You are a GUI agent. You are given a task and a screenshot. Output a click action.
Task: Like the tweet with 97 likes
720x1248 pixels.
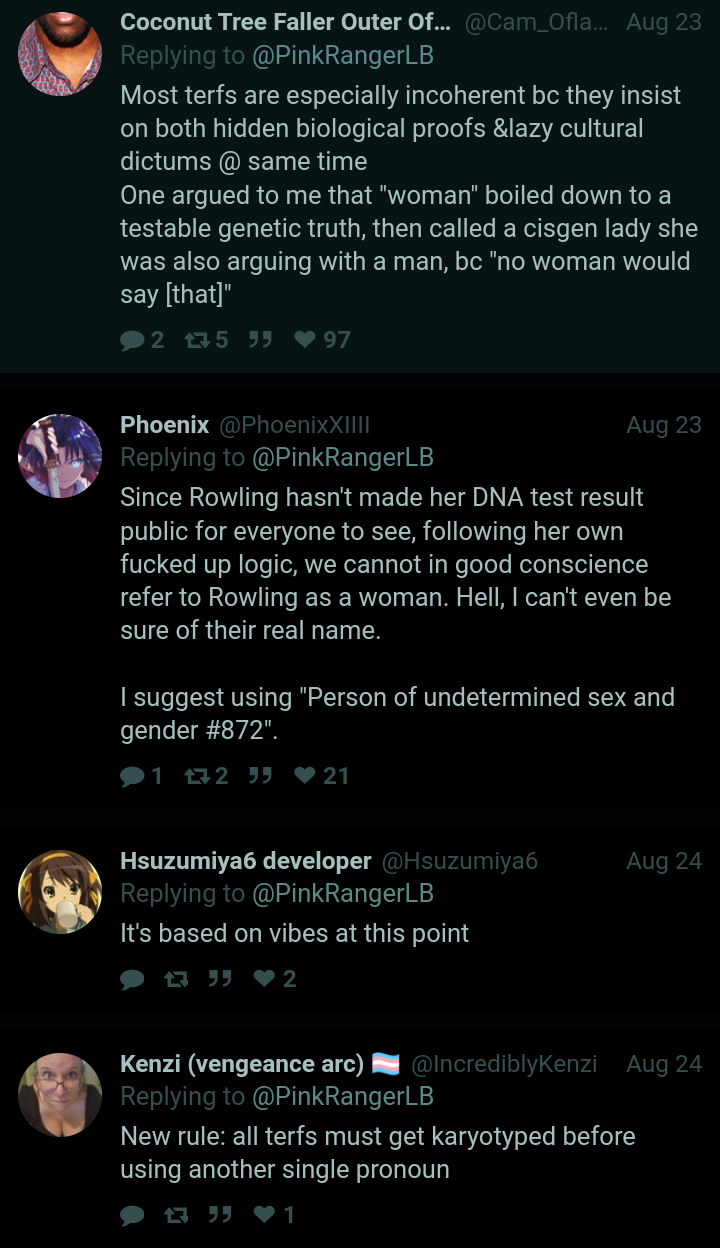pyautogui.click(x=305, y=340)
